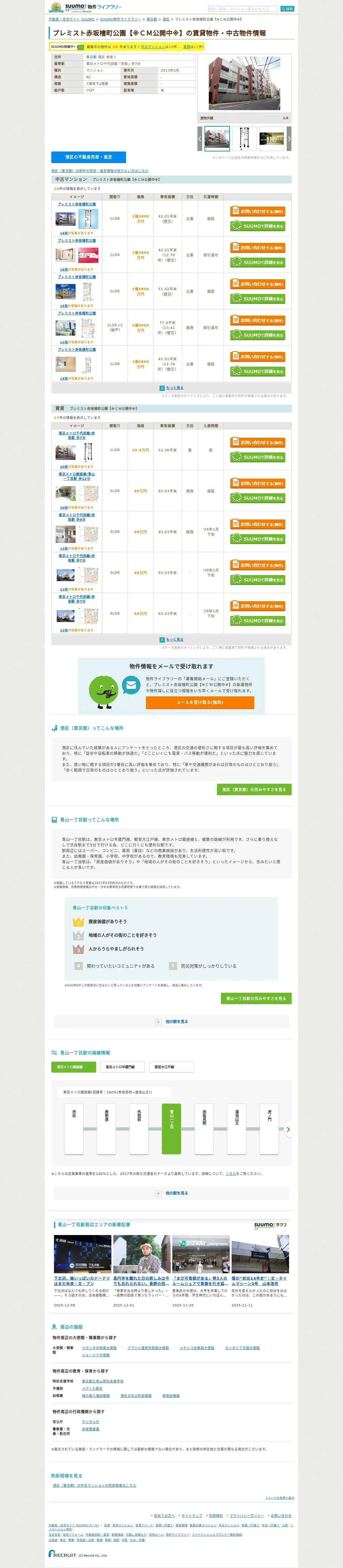The height and width of the screenshot is (1568, 343).
Task: Switch to the 東京メトロ銀座線 tab
Action: (73, 1067)
